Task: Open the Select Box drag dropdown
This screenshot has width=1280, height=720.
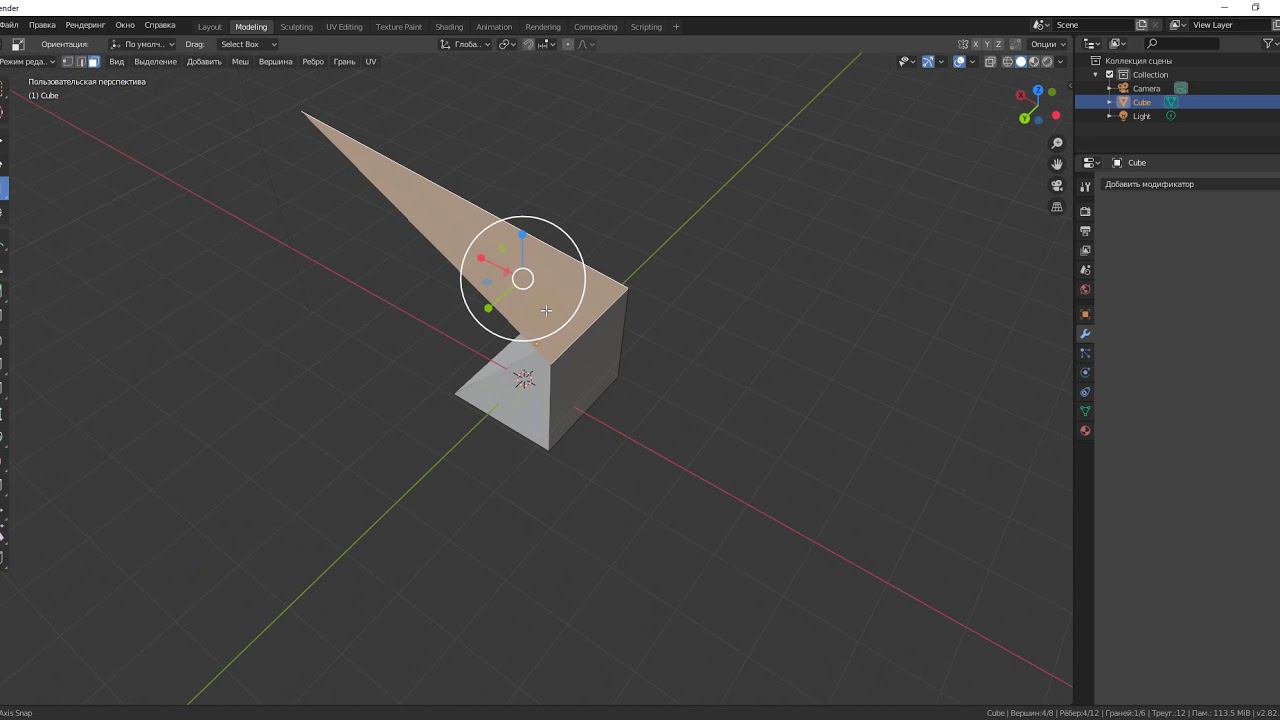Action: tap(247, 44)
